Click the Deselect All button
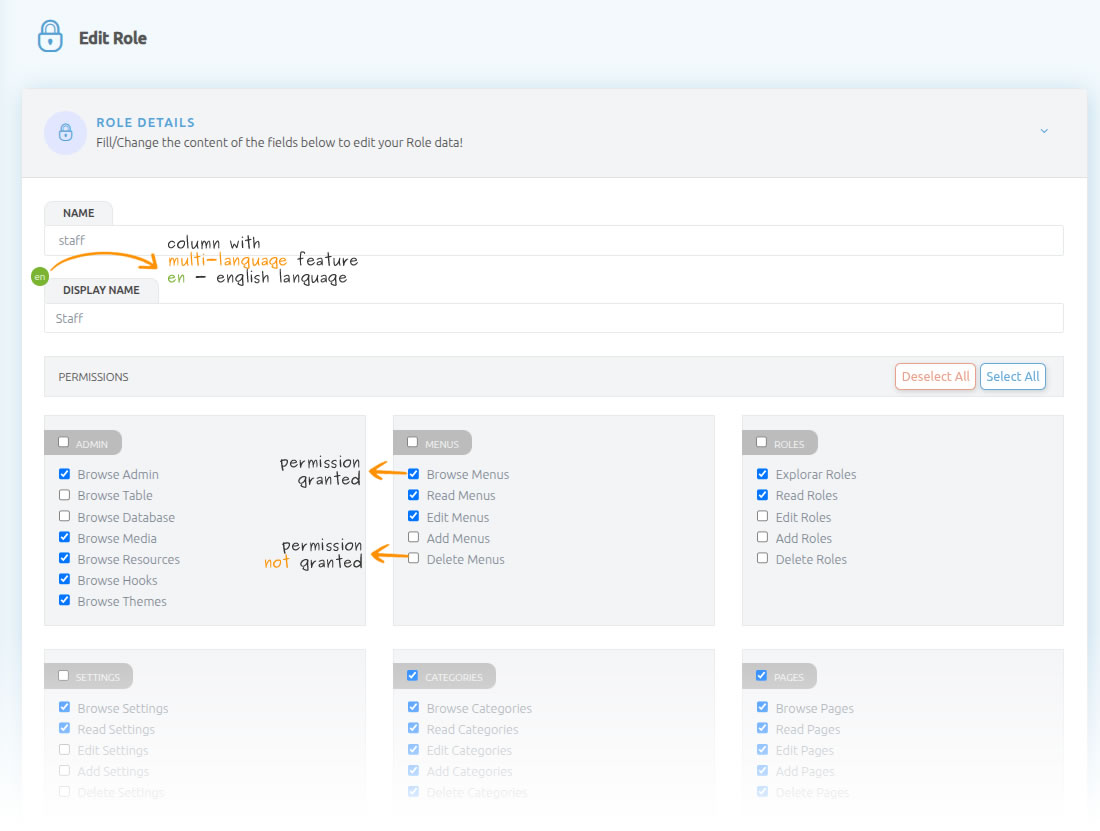The height and width of the screenshot is (831, 1100). pos(935,377)
